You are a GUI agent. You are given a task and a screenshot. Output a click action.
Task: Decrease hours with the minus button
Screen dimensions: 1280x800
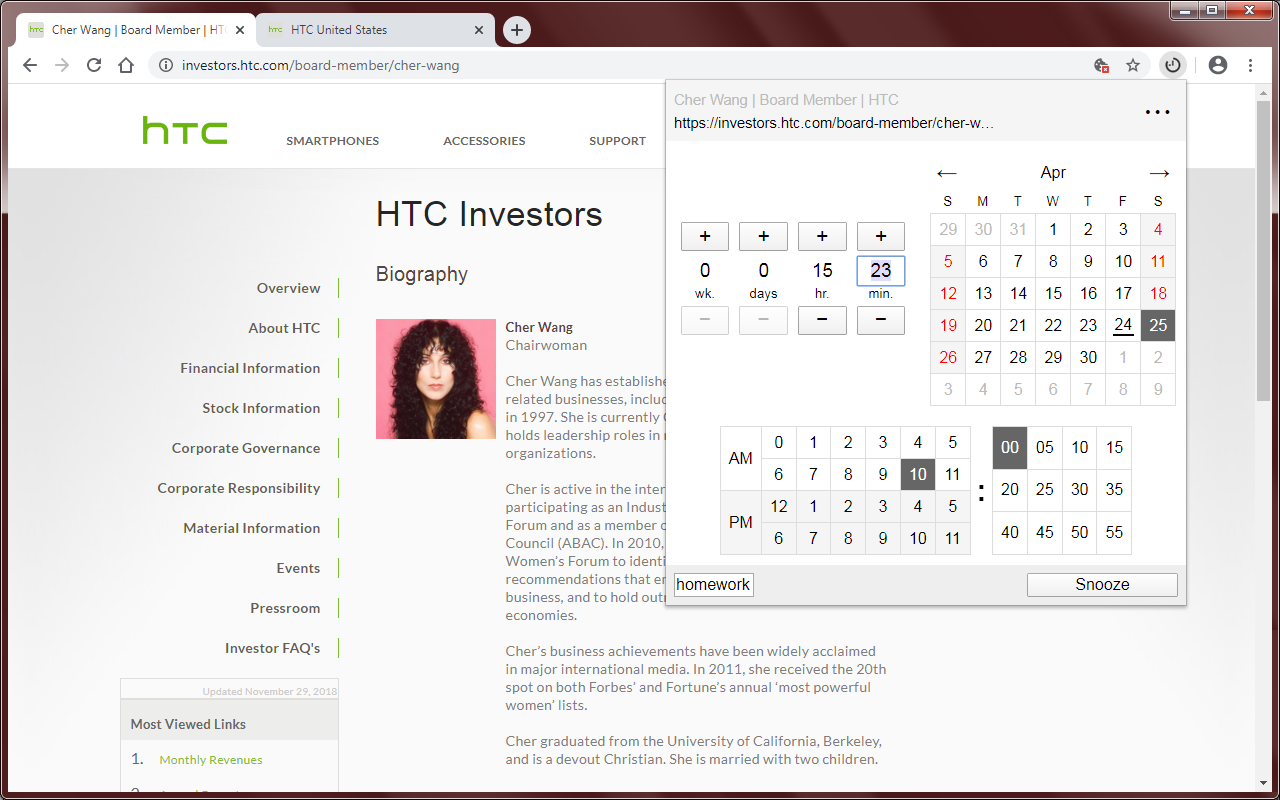(822, 320)
